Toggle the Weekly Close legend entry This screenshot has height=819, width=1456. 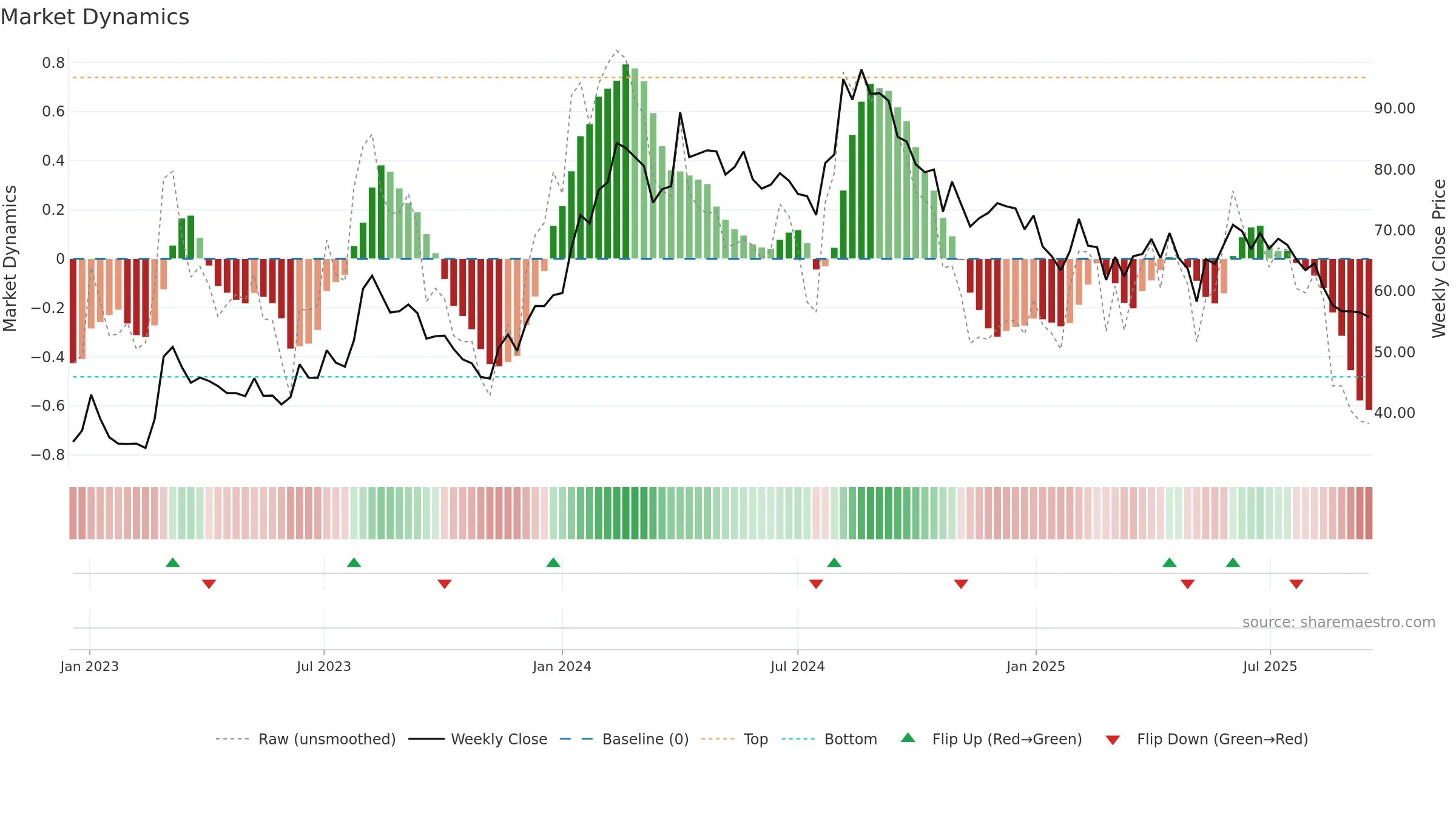(478, 739)
